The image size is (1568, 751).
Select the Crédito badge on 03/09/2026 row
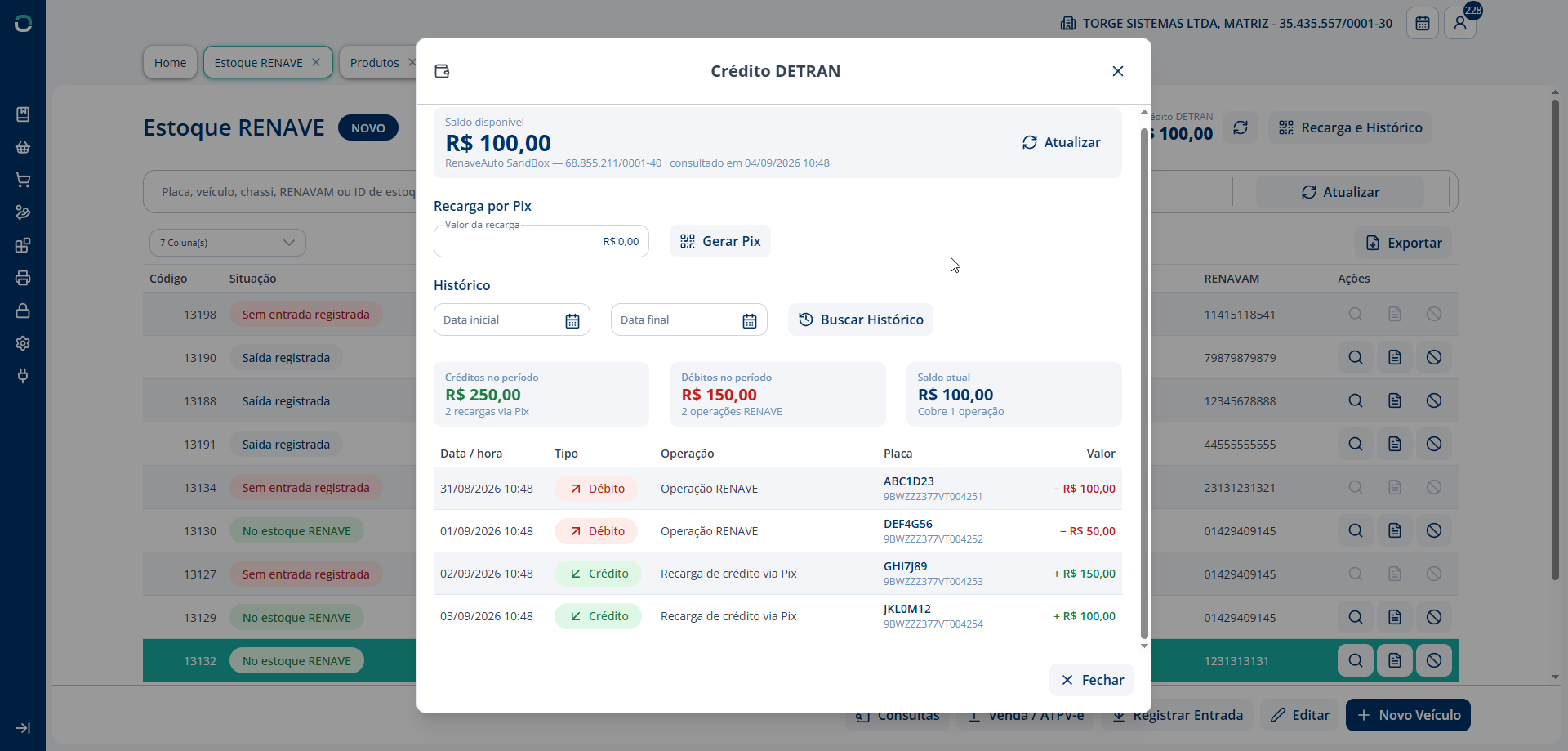point(598,616)
